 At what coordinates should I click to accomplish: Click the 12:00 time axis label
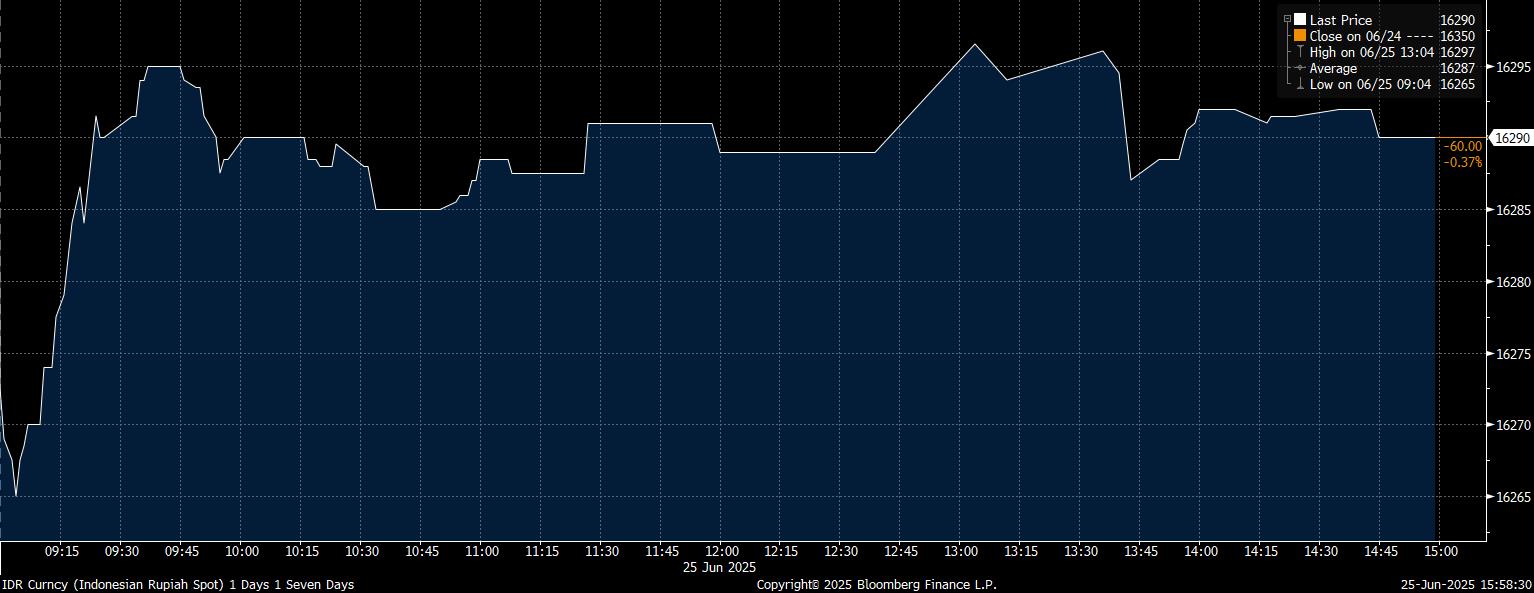click(722, 551)
